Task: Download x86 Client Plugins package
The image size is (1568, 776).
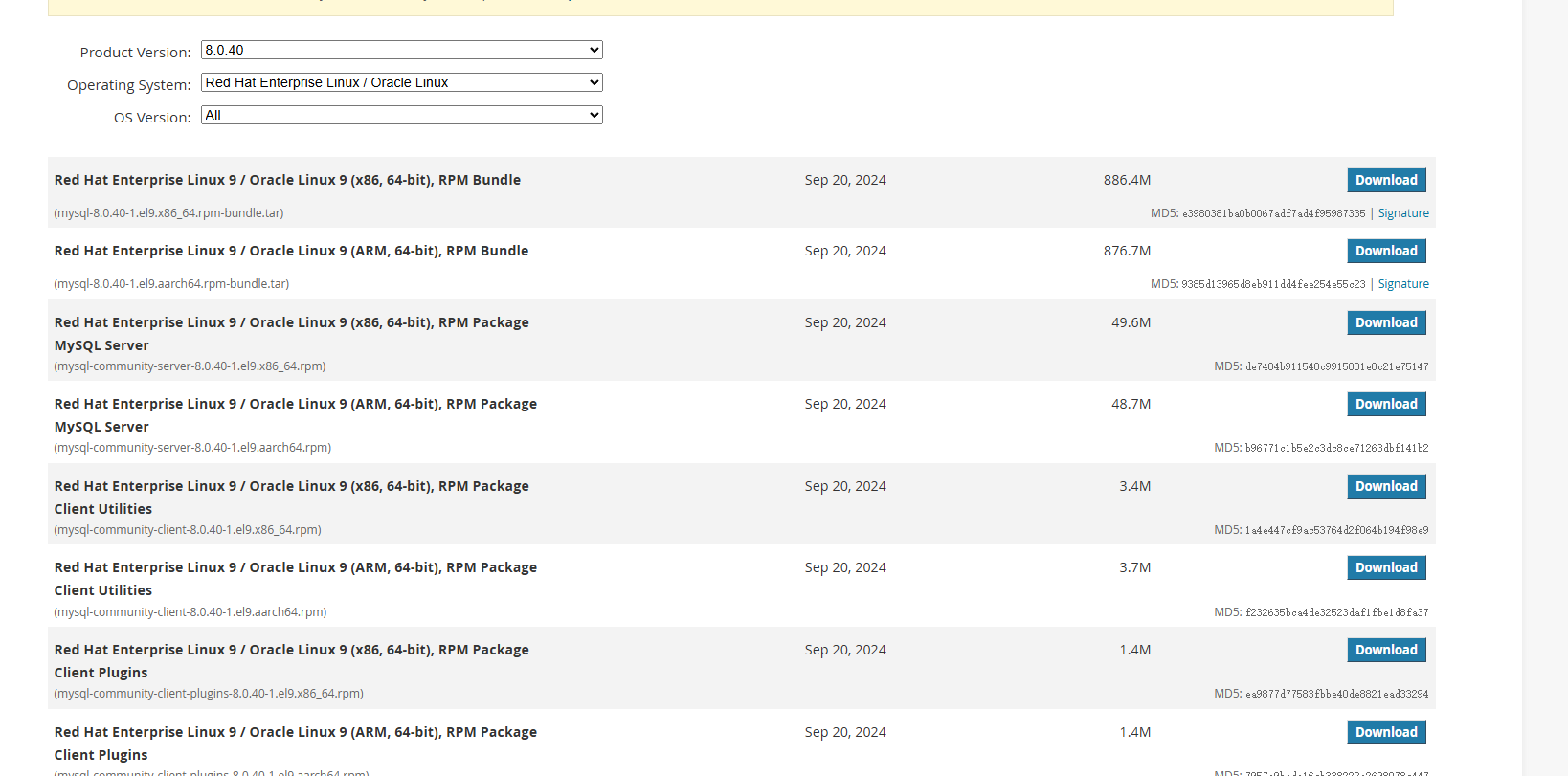Action: pos(1386,650)
